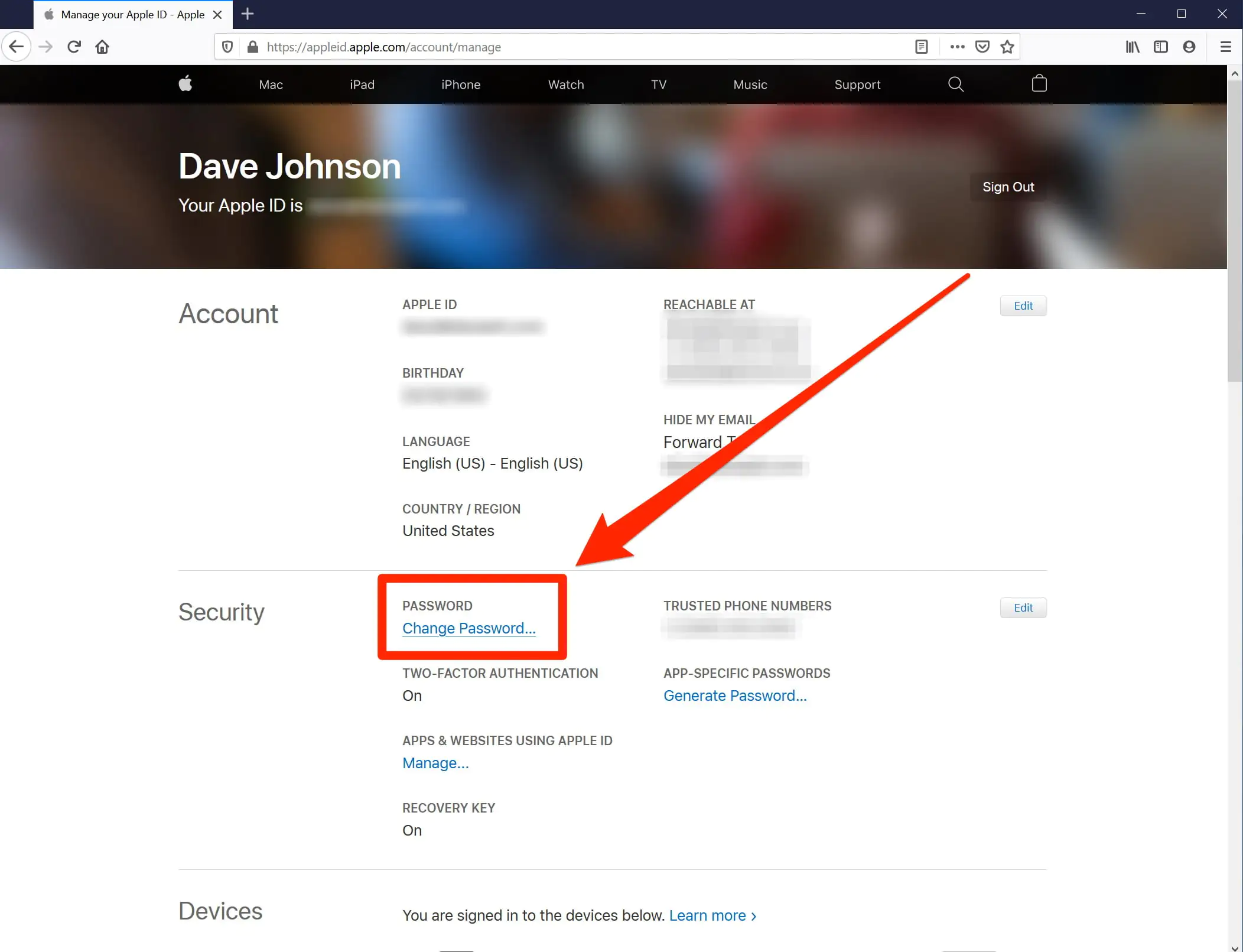1243x952 pixels.
Task: Click the Change Password link
Action: 469,628
